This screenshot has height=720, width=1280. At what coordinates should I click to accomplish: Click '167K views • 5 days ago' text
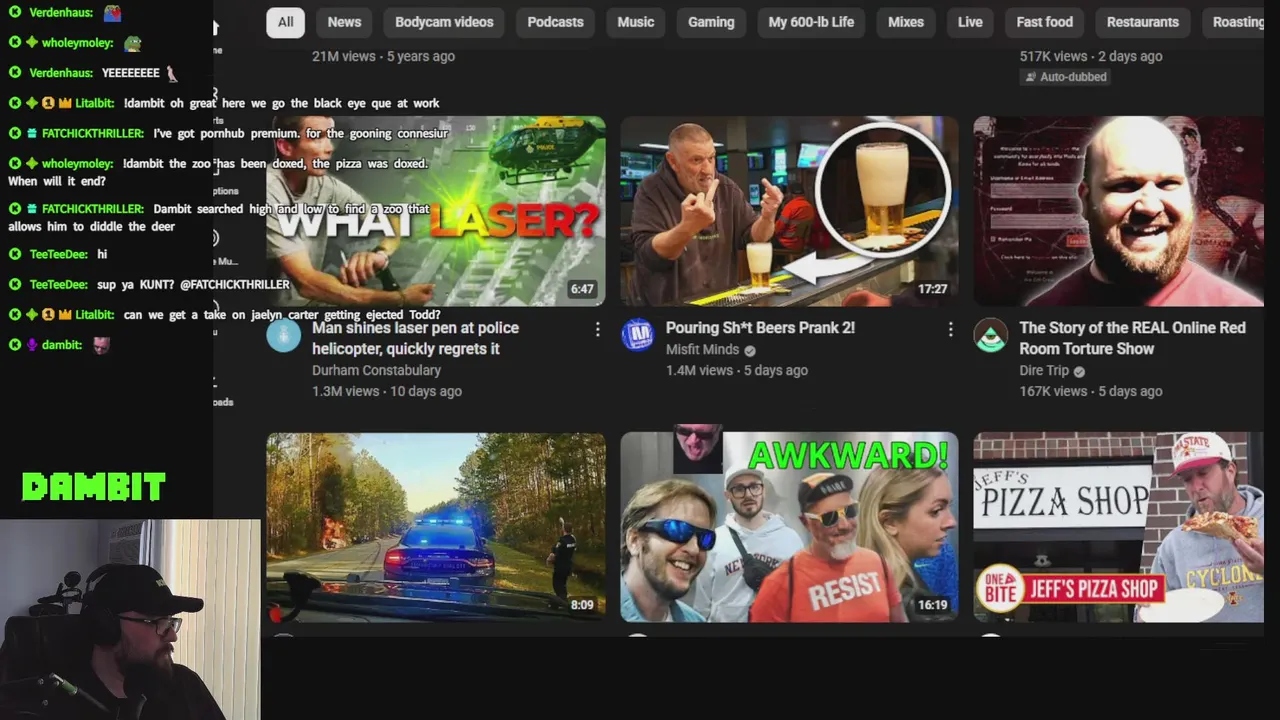[1091, 391]
